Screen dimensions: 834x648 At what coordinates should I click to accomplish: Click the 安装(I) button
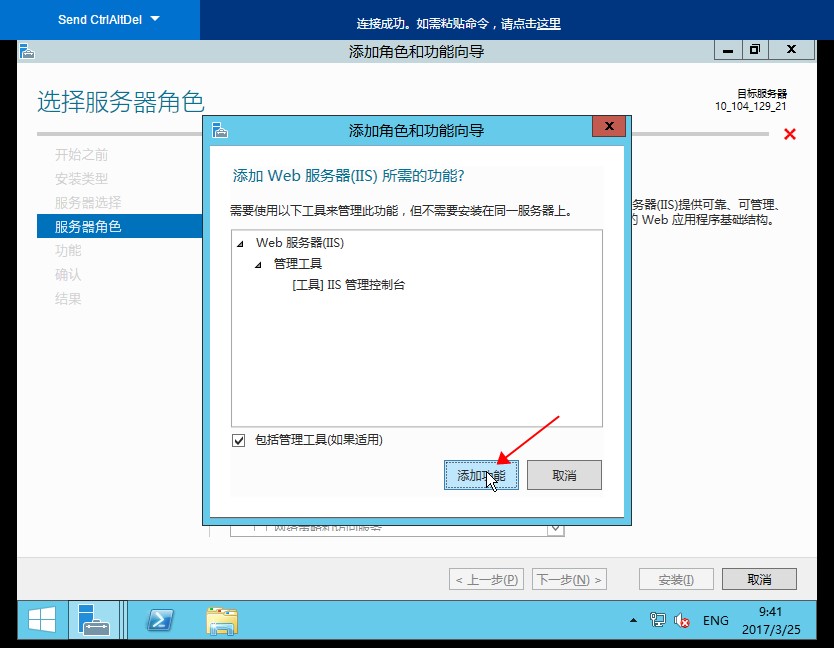tap(676, 579)
